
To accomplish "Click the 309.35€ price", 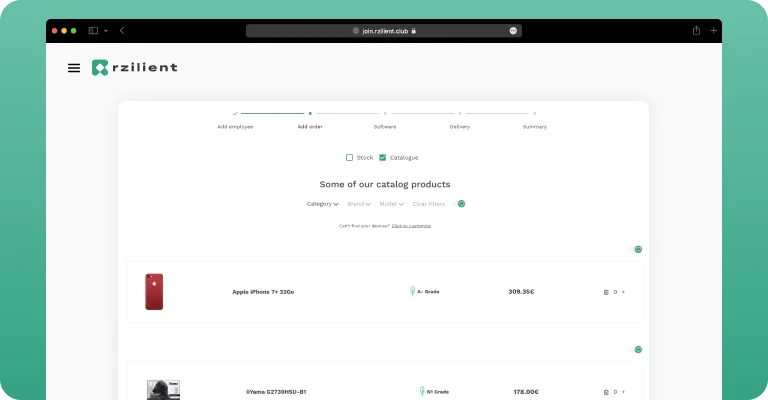I will tap(521, 291).
